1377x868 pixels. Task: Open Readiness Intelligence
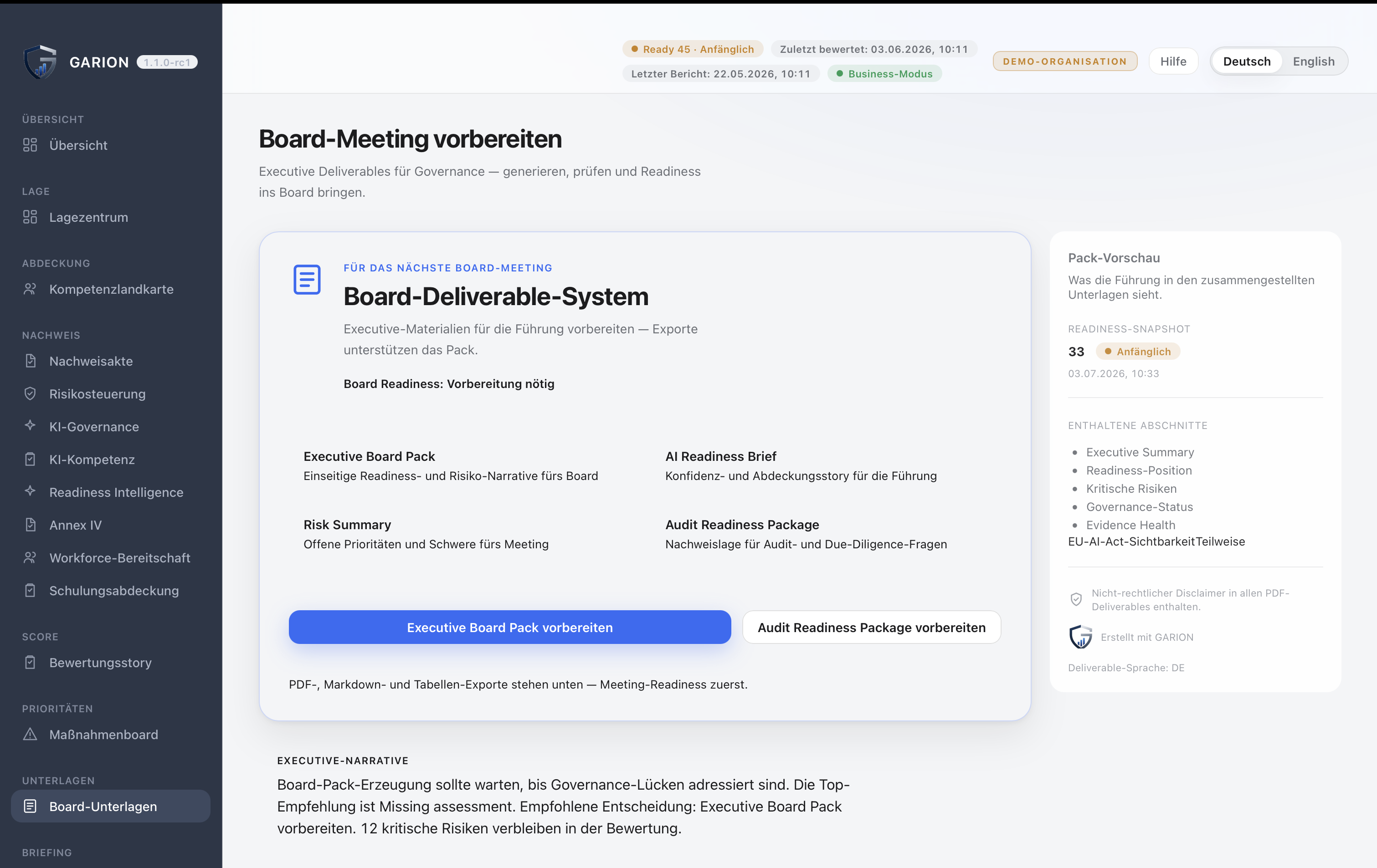110,492
